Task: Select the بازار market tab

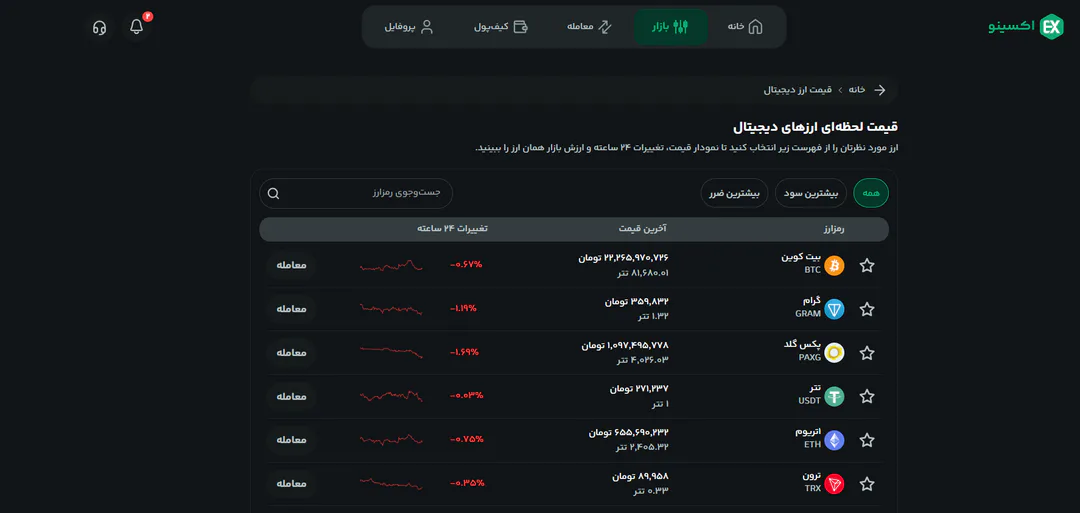Action: pos(670,27)
